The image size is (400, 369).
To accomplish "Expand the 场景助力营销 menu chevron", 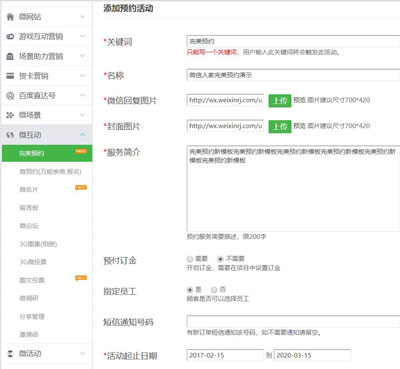I will [82, 56].
